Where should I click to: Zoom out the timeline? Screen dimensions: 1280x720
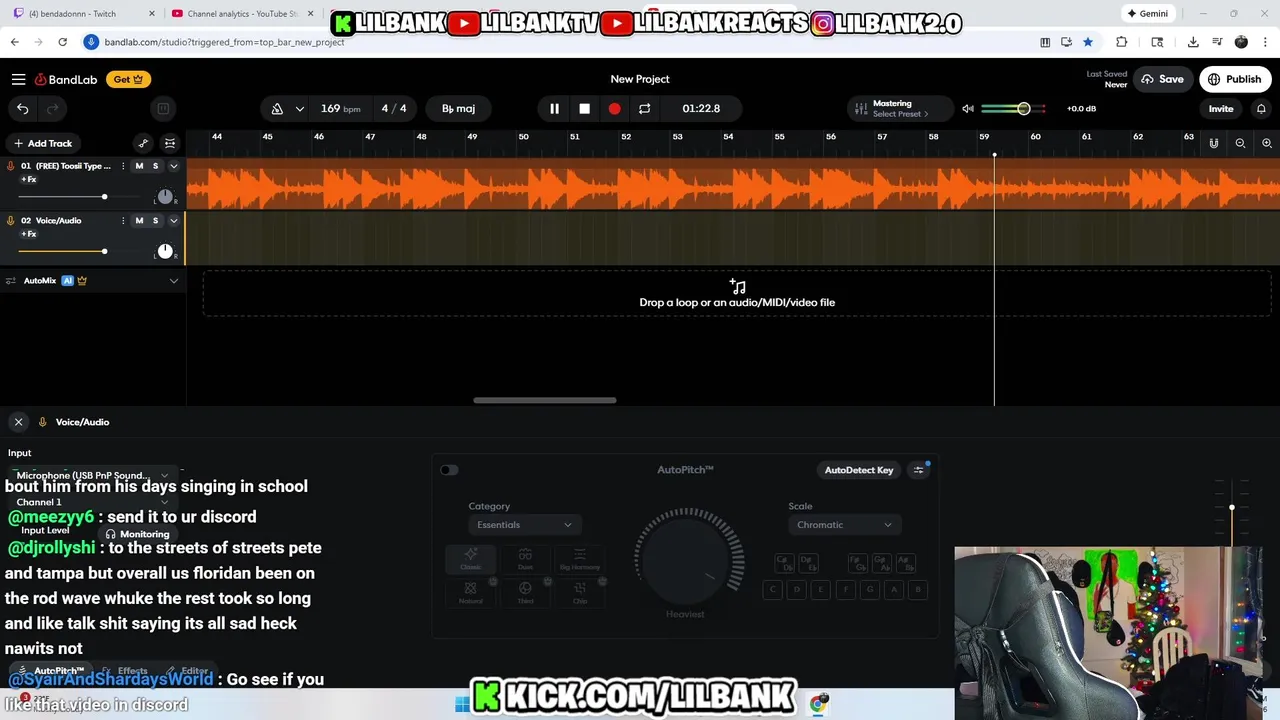(1240, 143)
